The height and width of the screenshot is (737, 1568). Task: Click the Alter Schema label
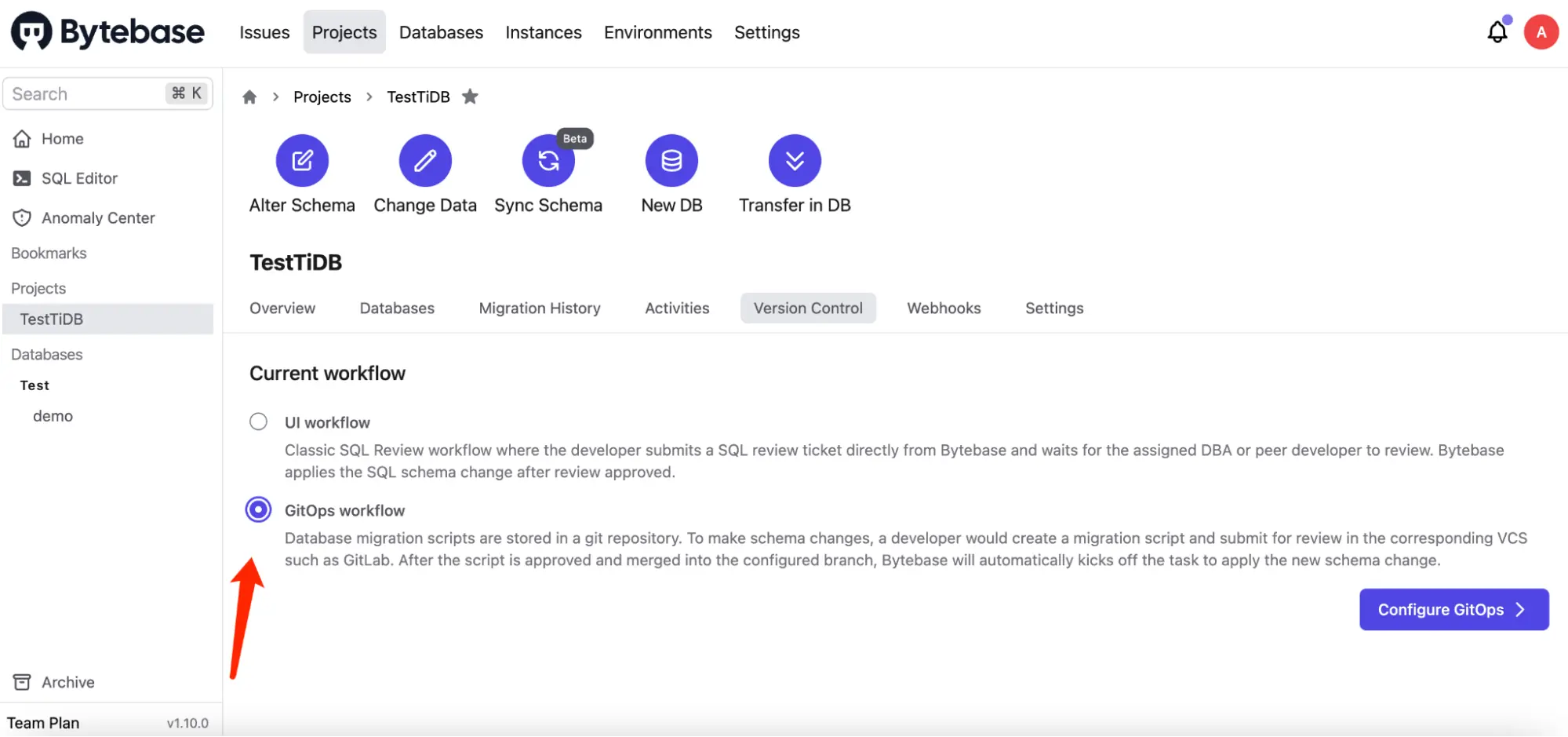[302, 205]
